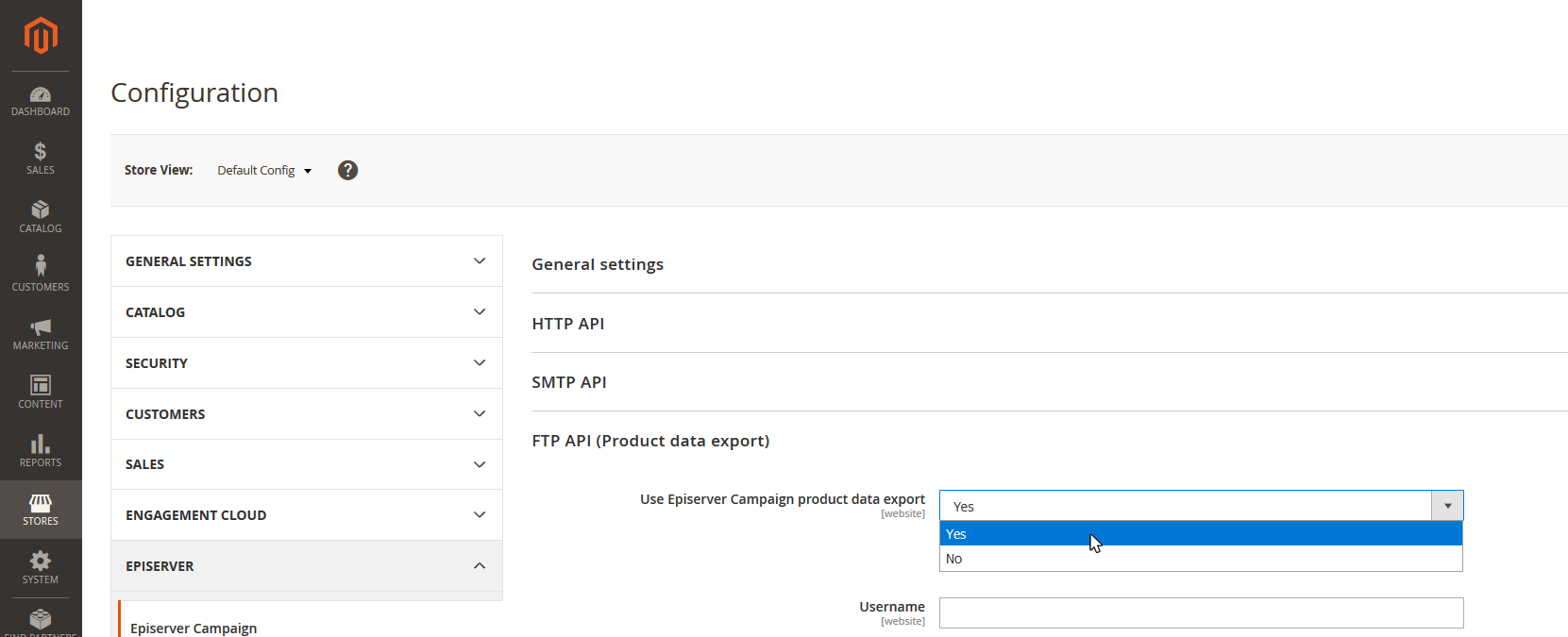Viewport: 1568px width, 637px height.
Task: Select the Yes option in dropdown list
Action: tap(1201, 534)
